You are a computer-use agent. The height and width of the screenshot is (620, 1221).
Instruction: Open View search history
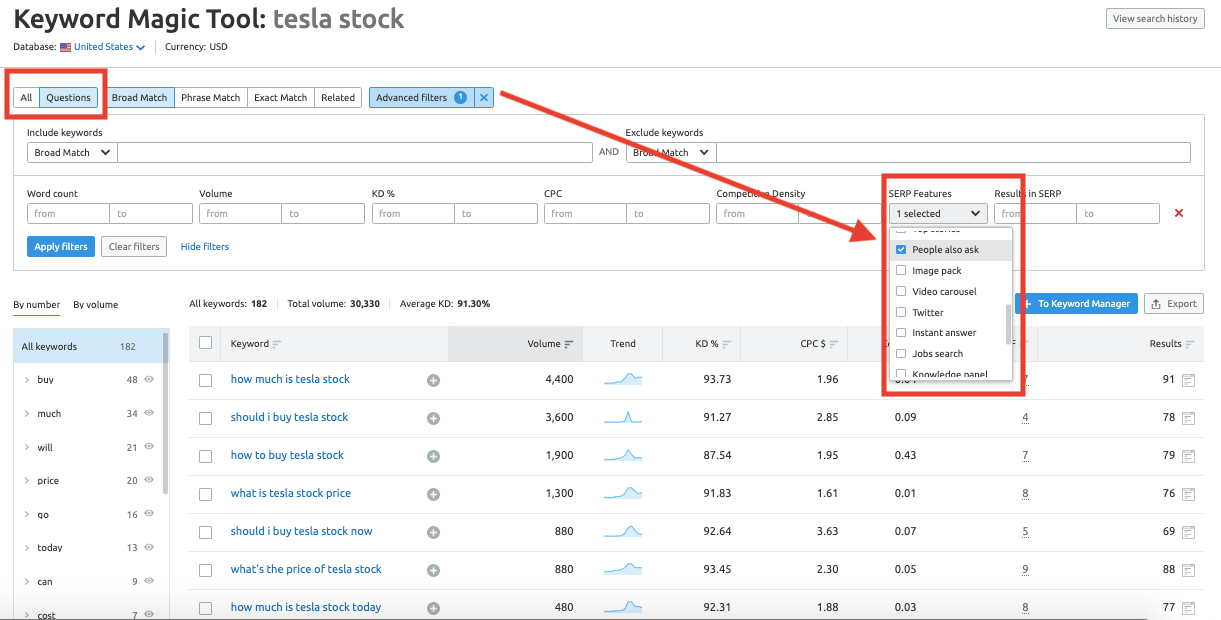pos(1155,17)
